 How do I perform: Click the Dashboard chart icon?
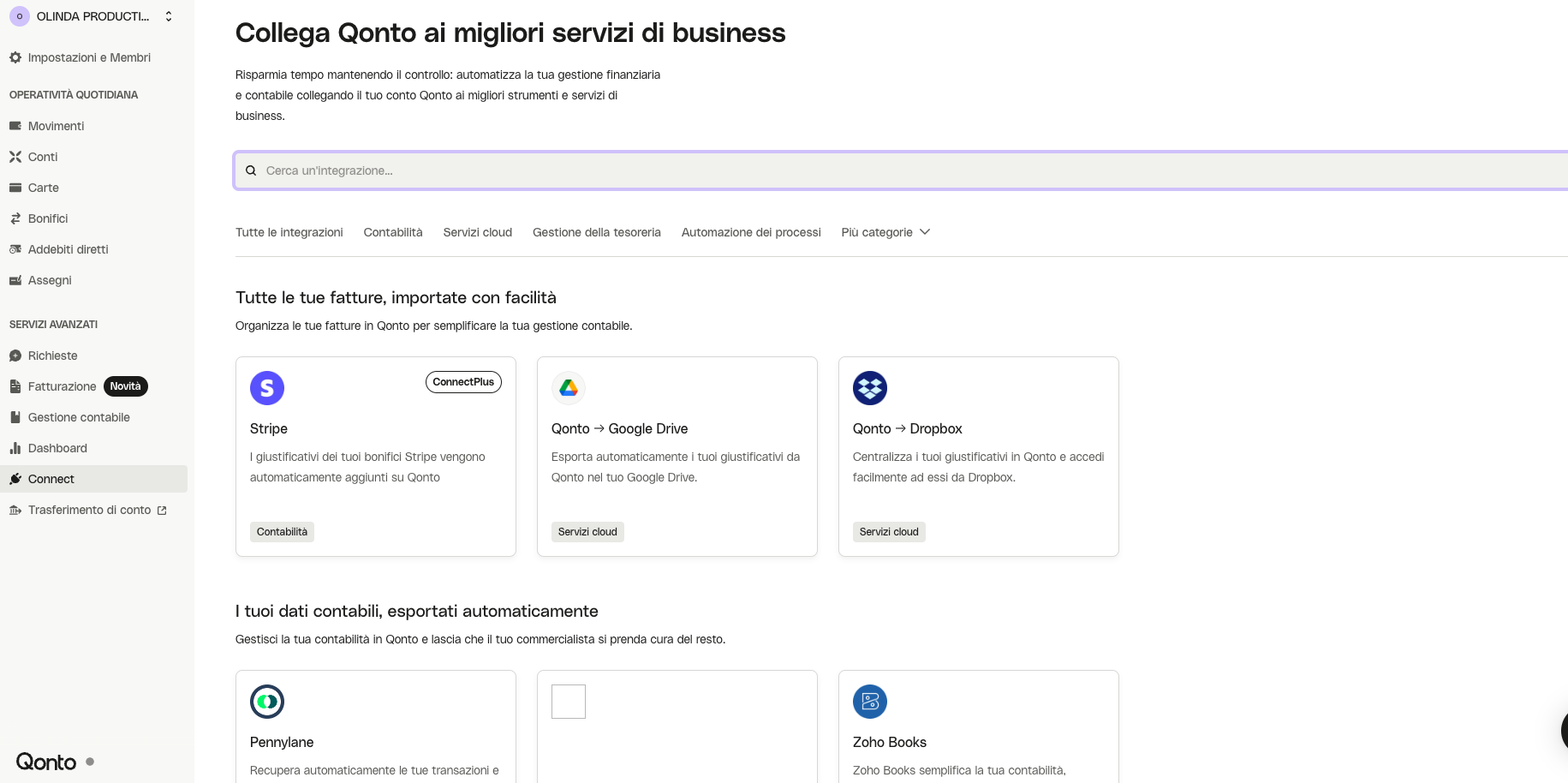click(x=15, y=448)
